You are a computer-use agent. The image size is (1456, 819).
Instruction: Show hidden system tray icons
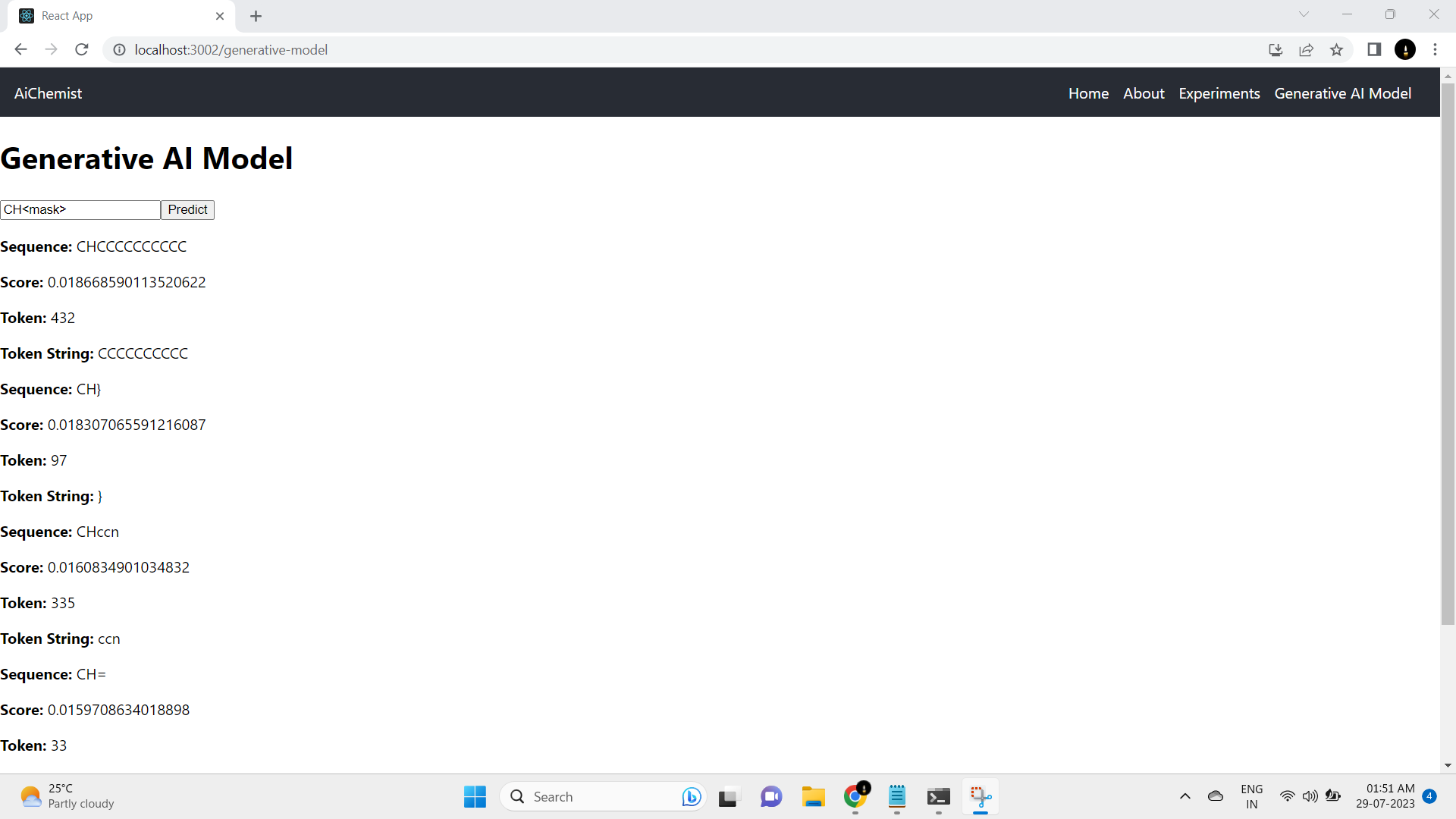[1185, 796]
